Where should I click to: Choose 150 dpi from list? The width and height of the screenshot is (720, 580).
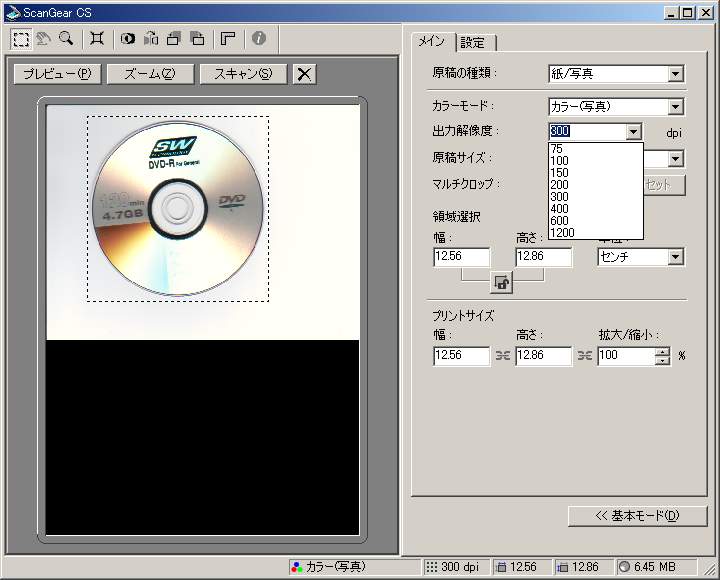[596, 173]
